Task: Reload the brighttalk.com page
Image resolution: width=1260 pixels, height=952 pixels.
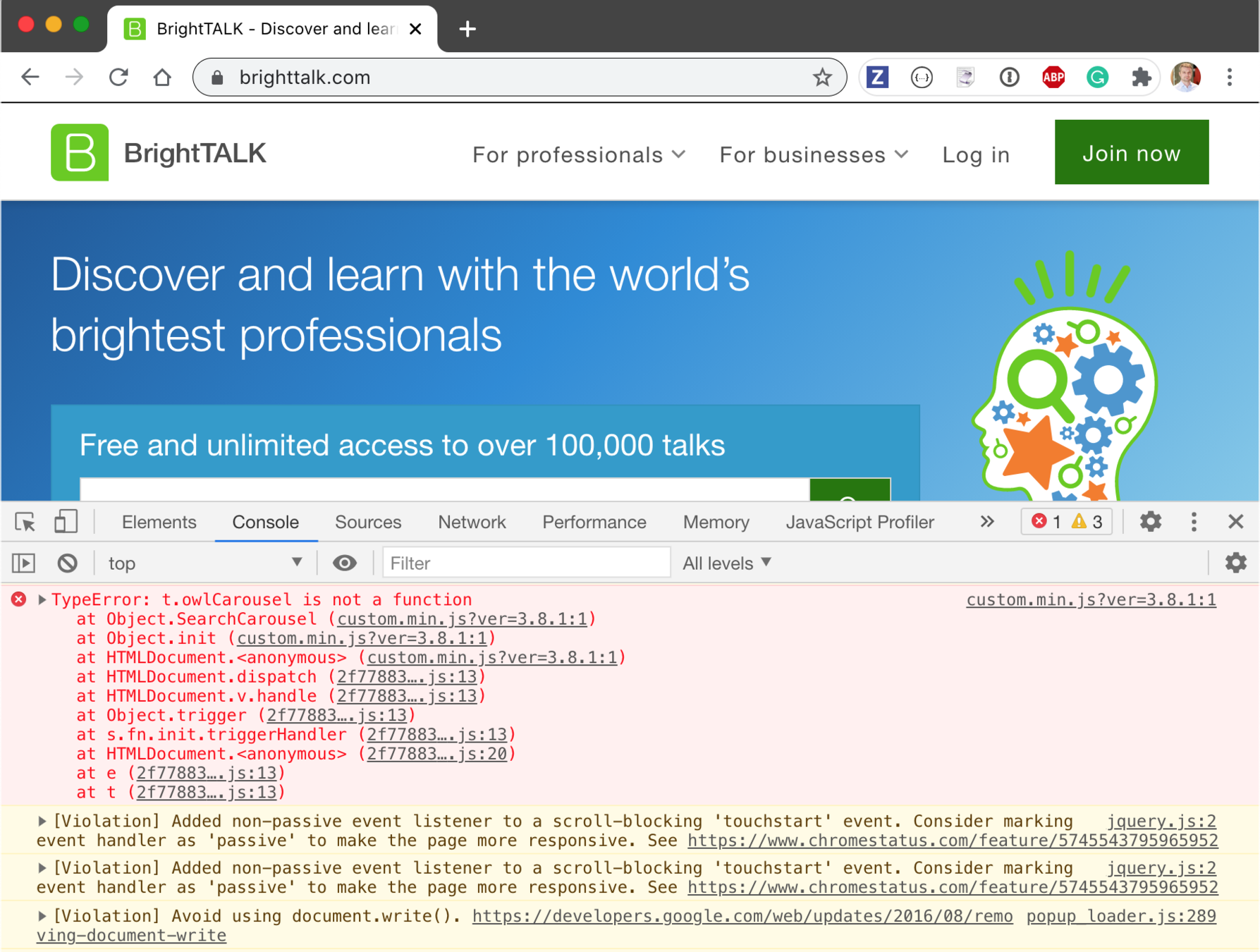Action: (118, 77)
